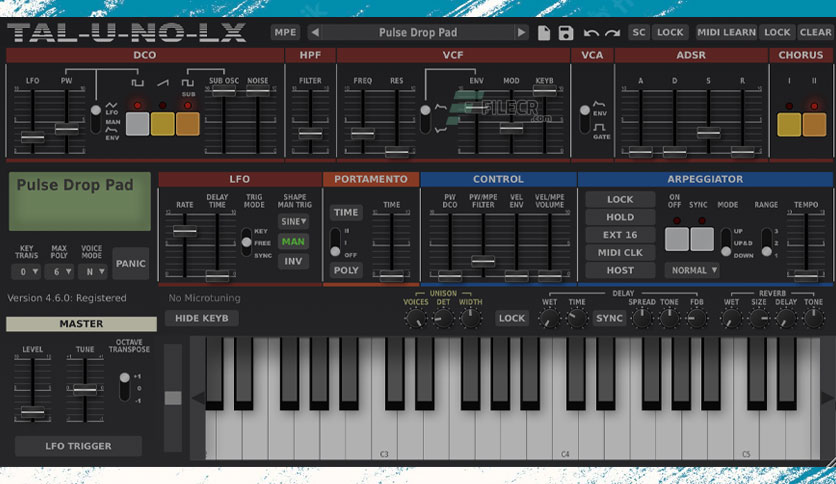Click the delay SYNC button
Viewport: 836px width, 484px height.
(x=609, y=318)
